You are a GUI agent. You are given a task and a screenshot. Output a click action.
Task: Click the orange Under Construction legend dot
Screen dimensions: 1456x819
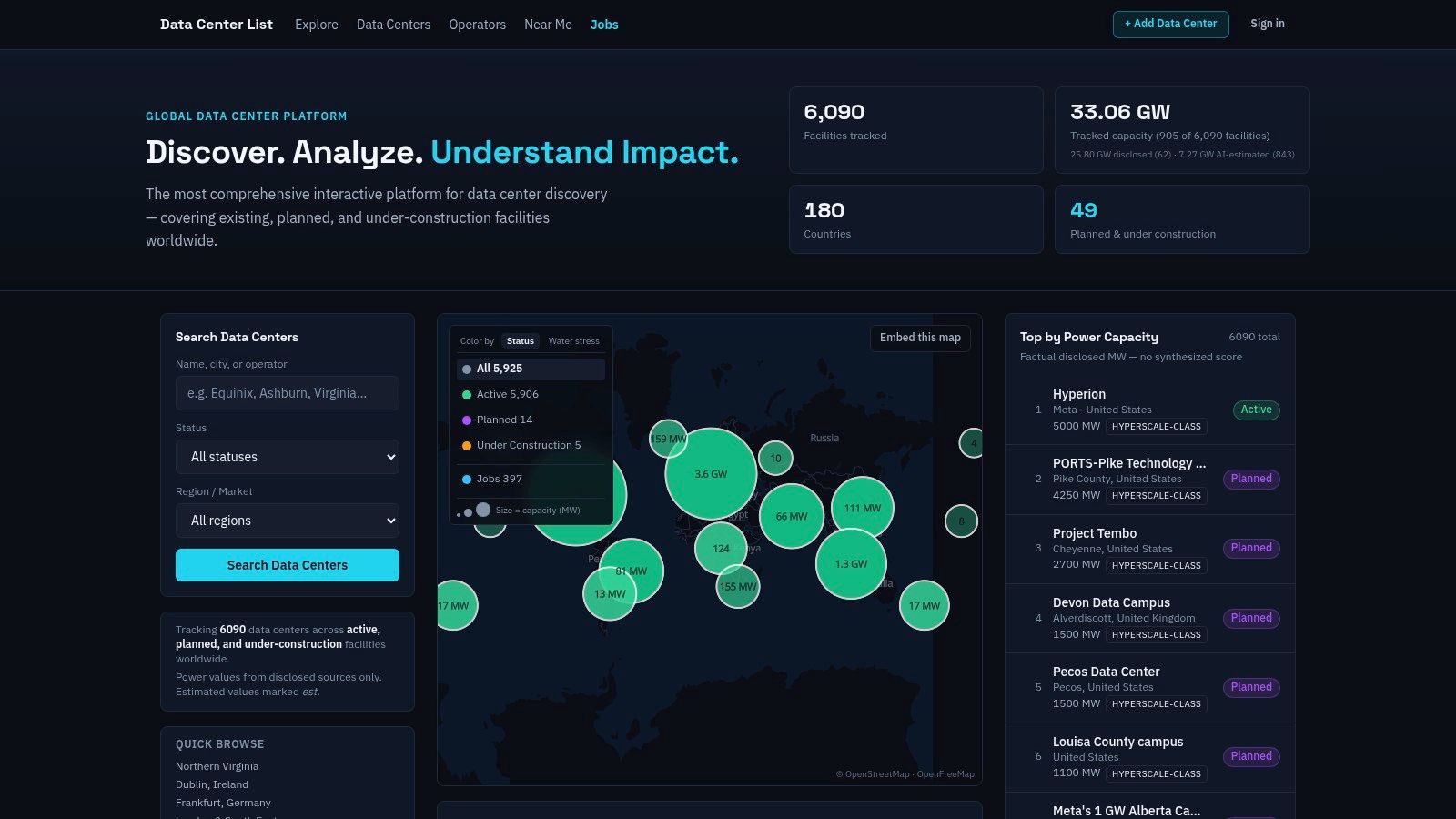[467, 446]
